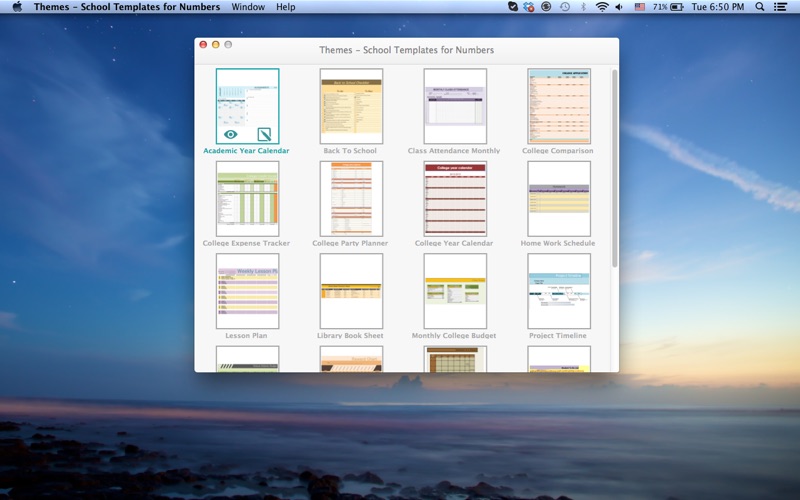This screenshot has width=800, height=500.
Task: Open the circular S icon in menu bar
Action: [546, 7]
